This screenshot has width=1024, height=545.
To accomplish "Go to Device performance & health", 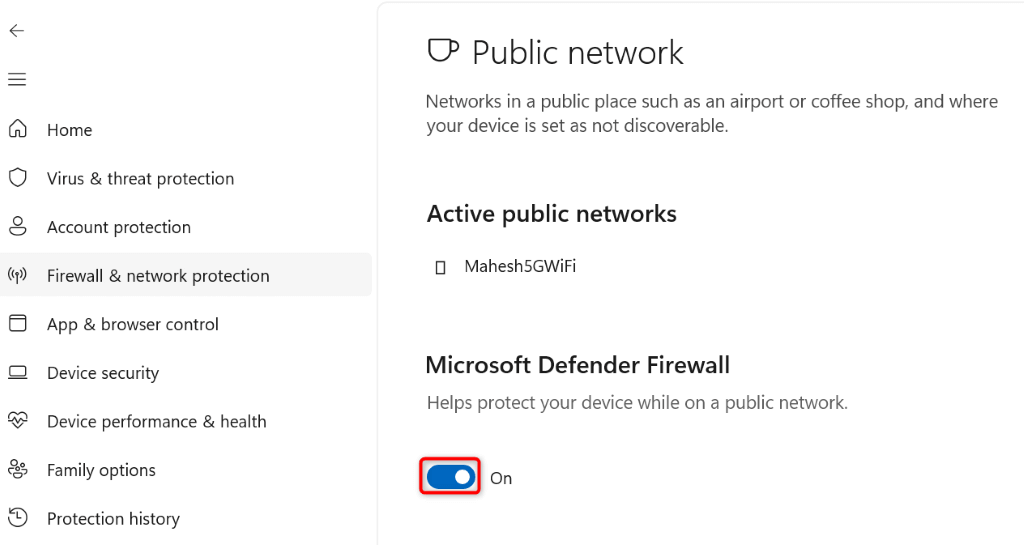I will pos(156,422).
